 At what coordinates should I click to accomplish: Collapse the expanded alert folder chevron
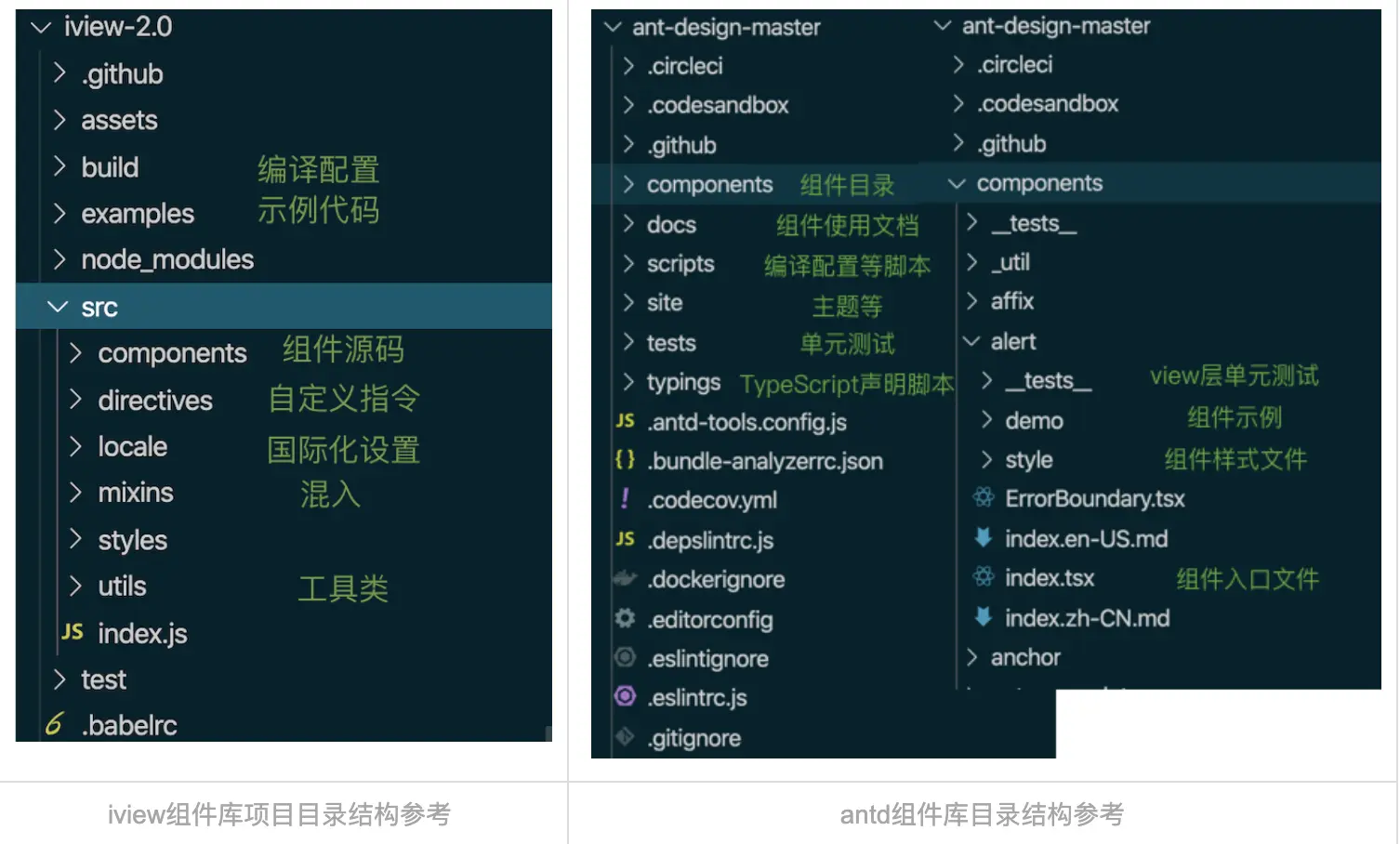[971, 341]
